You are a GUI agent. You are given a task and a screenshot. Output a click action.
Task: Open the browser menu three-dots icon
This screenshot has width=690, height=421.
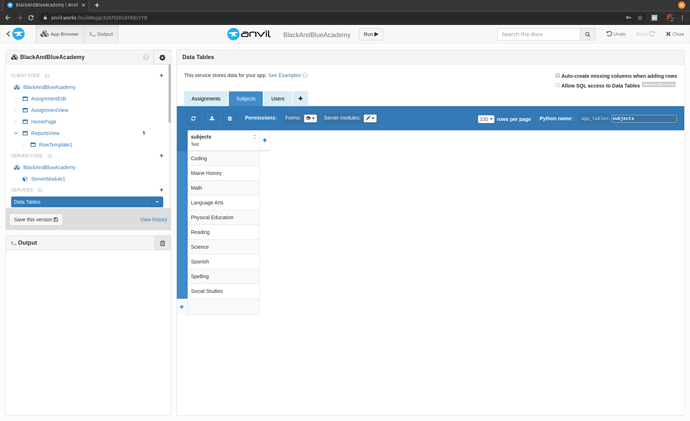tap(682, 18)
